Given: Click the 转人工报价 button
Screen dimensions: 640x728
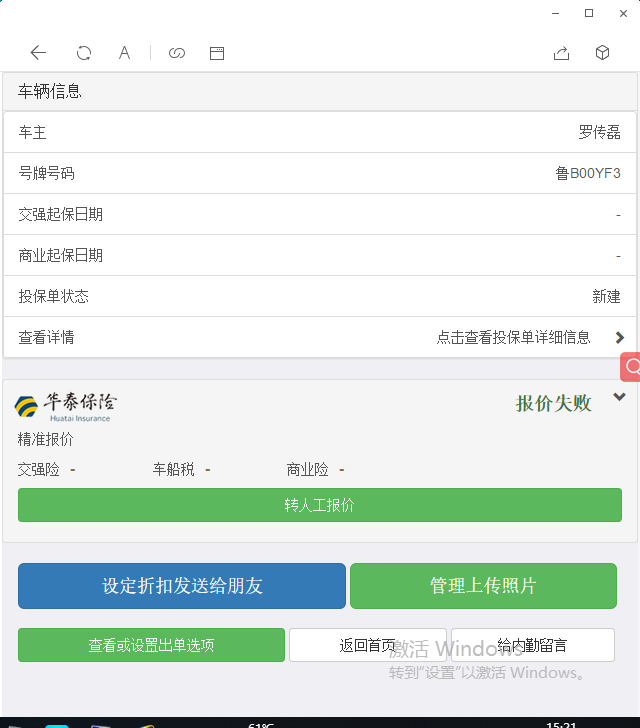Looking at the screenshot, I should tap(320, 505).
